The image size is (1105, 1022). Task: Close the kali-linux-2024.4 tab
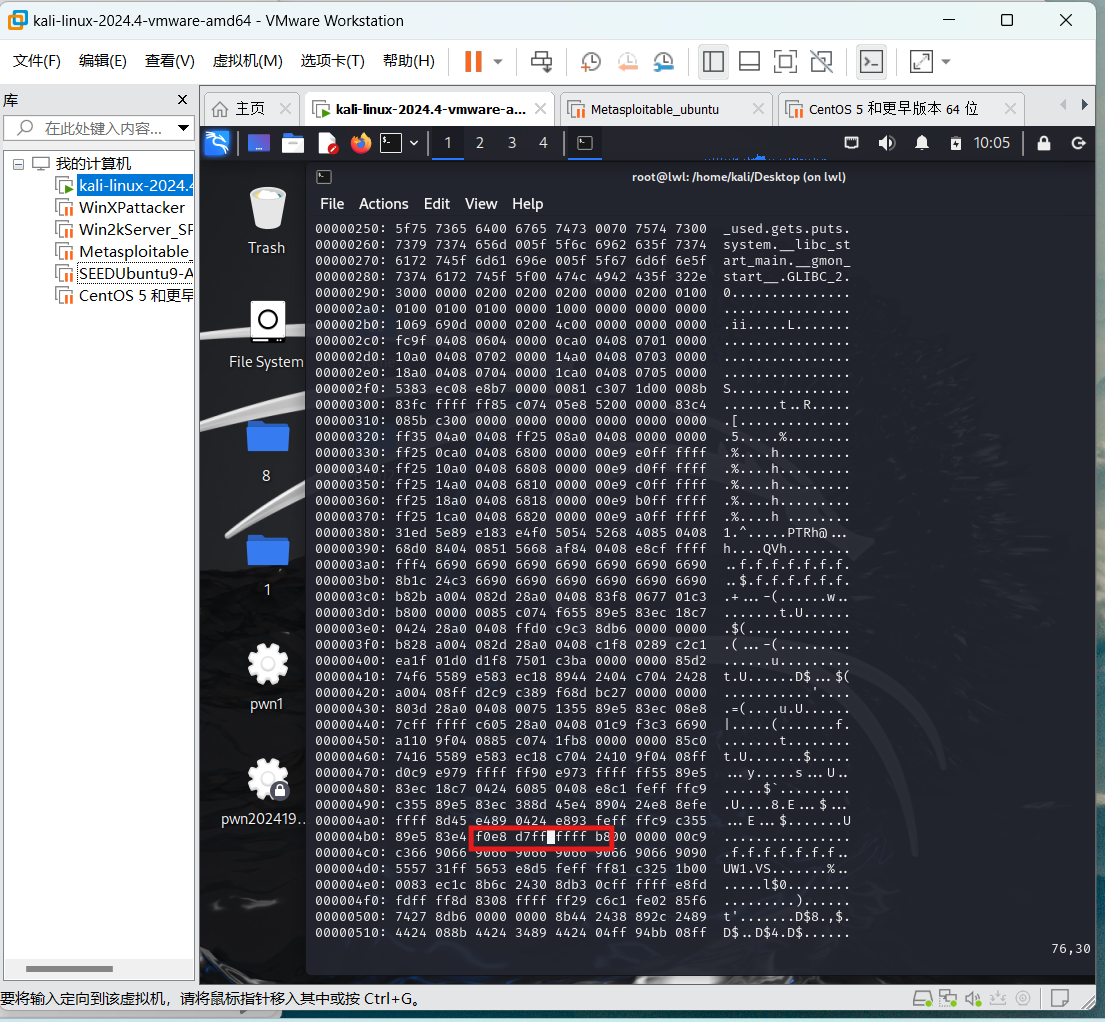point(541,109)
